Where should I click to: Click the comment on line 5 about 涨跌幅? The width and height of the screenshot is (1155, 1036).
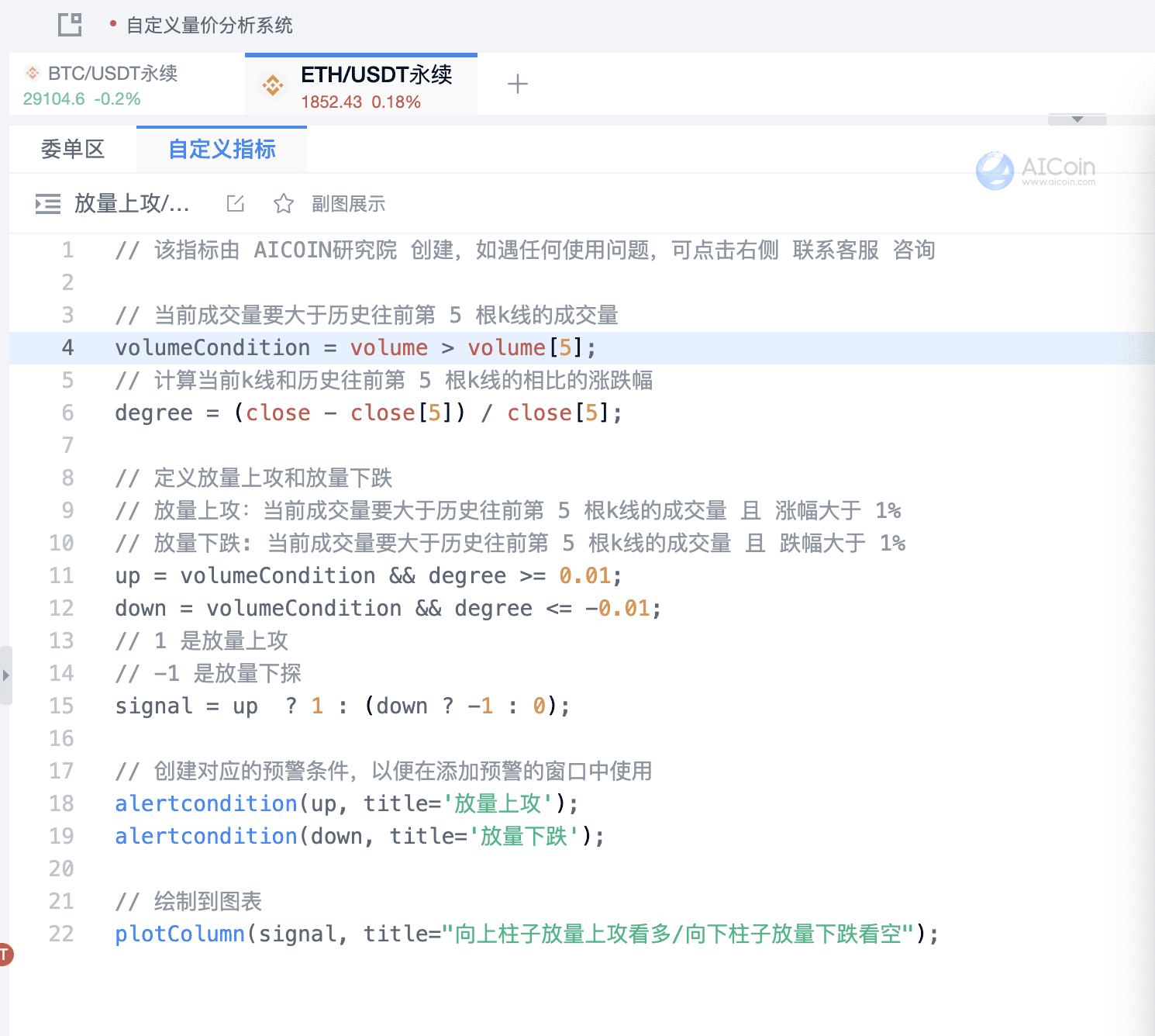(x=384, y=380)
